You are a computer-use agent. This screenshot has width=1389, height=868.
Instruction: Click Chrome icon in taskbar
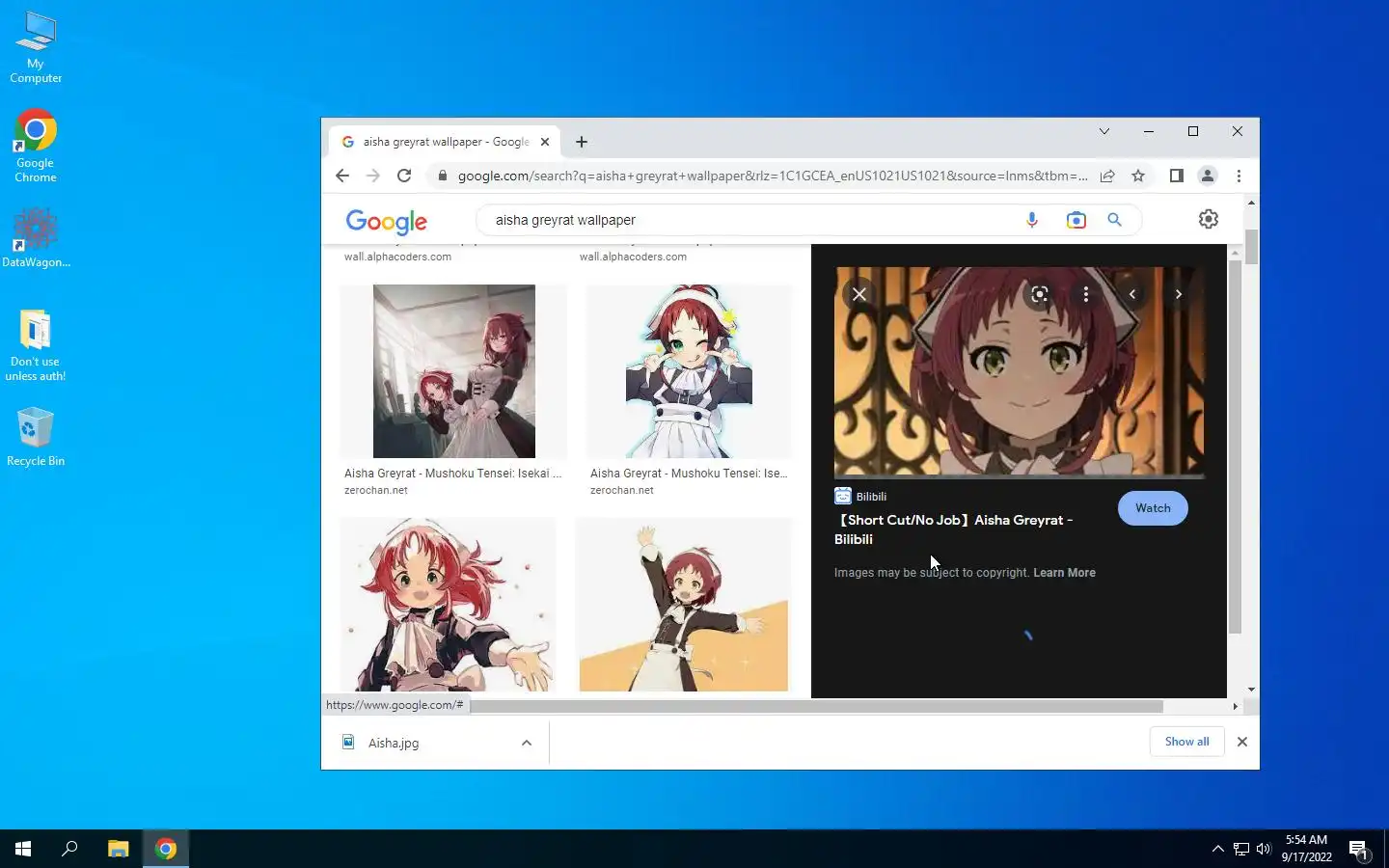pos(166,849)
